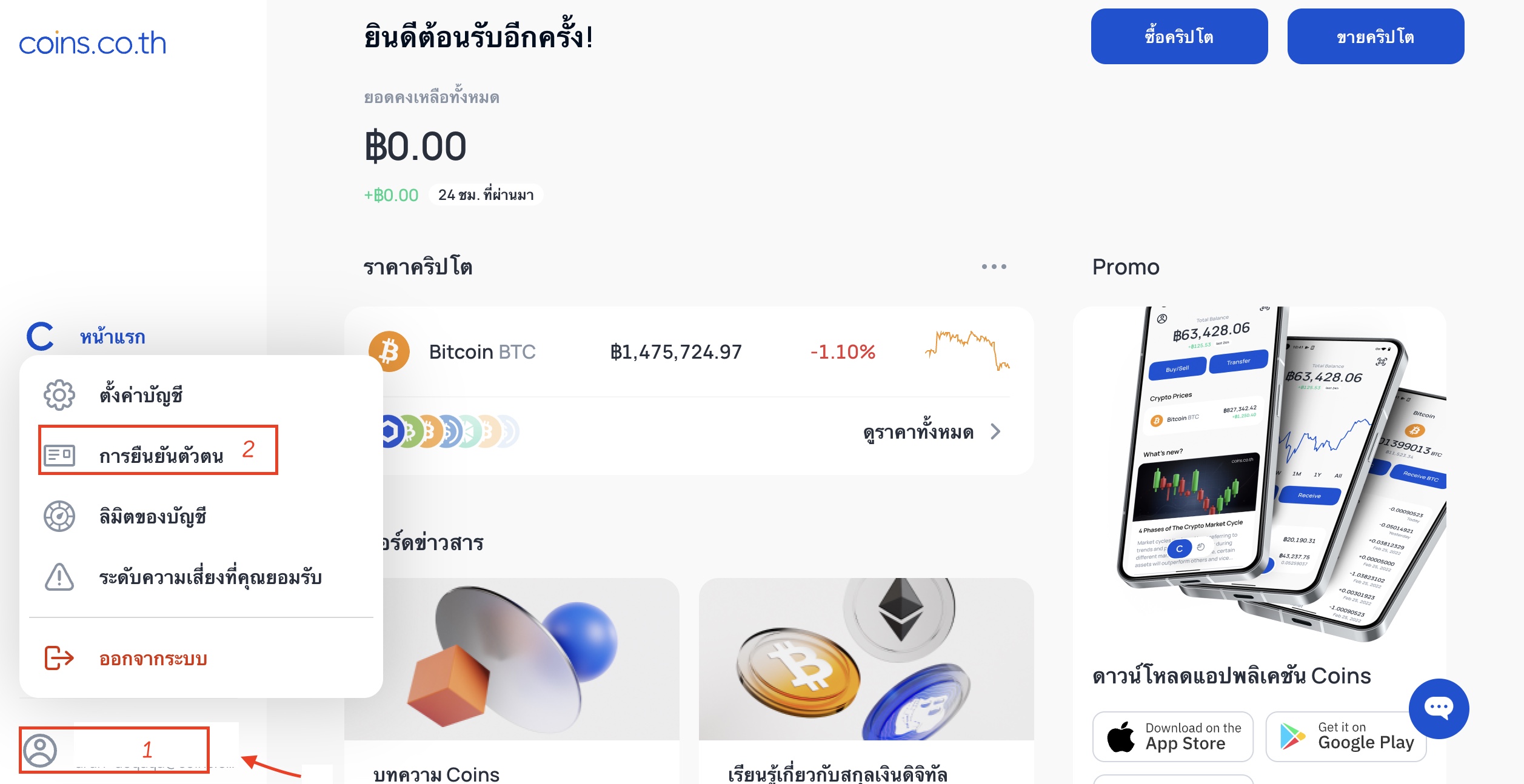The width and height of the screenshot is (1524, 784).
Task: Open the live chat bubble icon
Action: click(1439, 708)
